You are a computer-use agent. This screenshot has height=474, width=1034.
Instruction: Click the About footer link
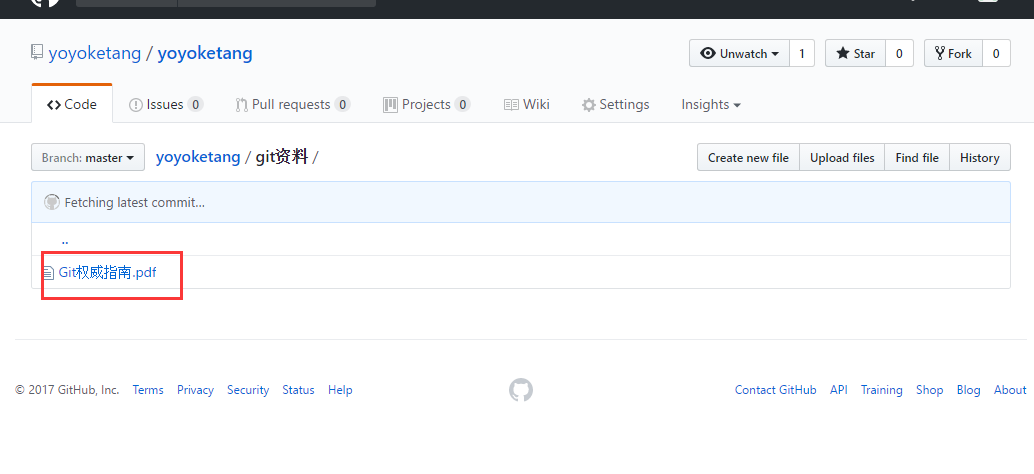[1010, 390]
